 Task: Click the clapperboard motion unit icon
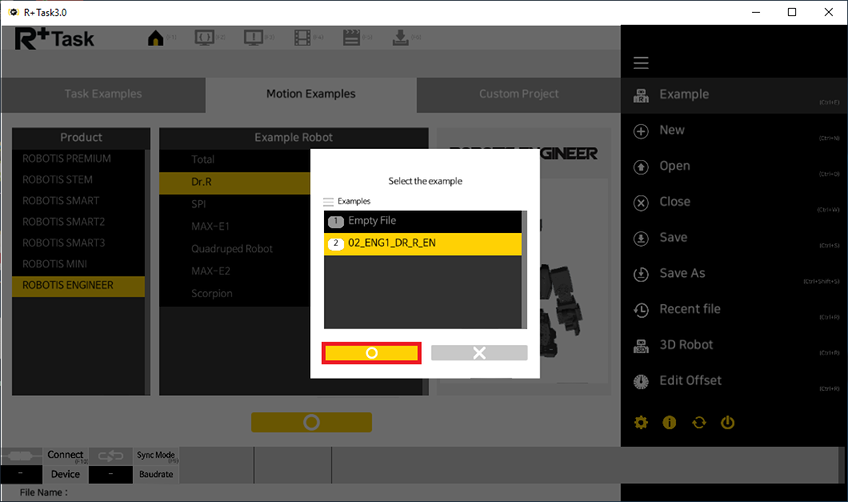click(x=352, y=38)
